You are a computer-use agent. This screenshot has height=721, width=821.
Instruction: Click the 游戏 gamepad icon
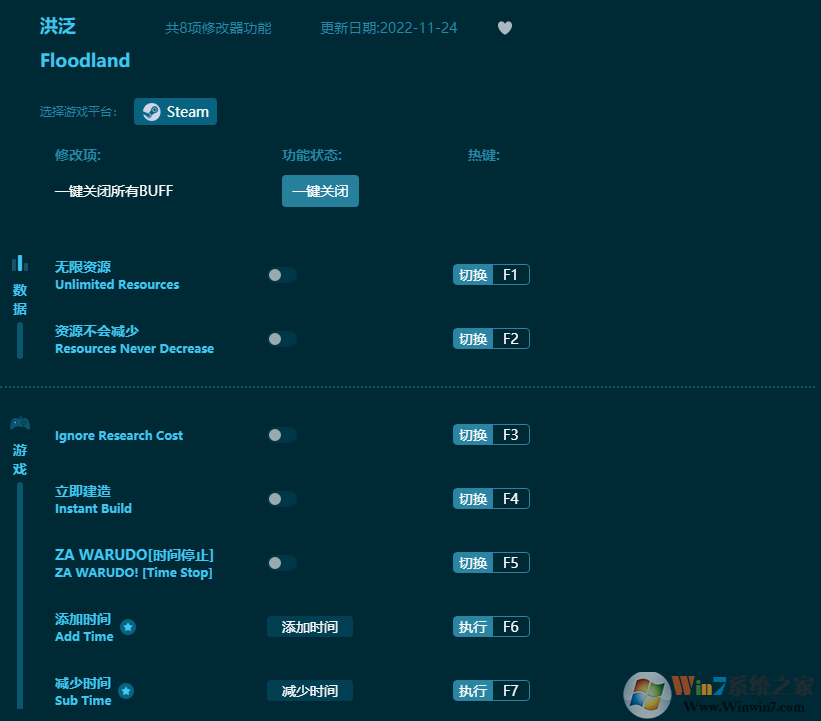[20, 423]
